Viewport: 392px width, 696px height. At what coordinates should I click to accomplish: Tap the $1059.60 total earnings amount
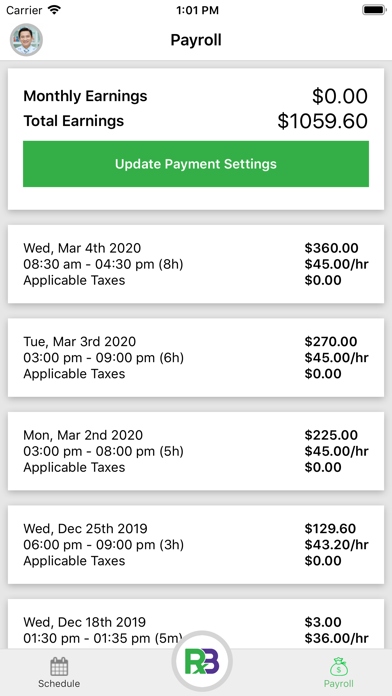323,121
